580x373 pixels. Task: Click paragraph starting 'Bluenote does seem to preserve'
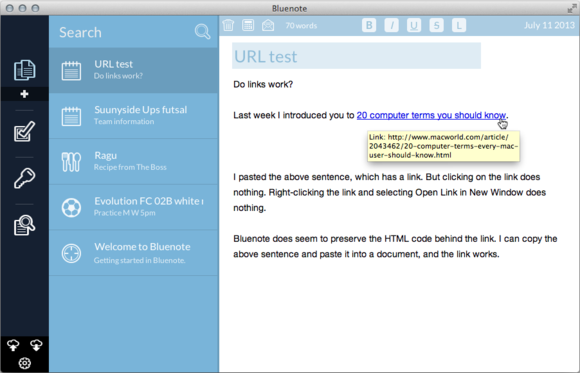(395, 246)
